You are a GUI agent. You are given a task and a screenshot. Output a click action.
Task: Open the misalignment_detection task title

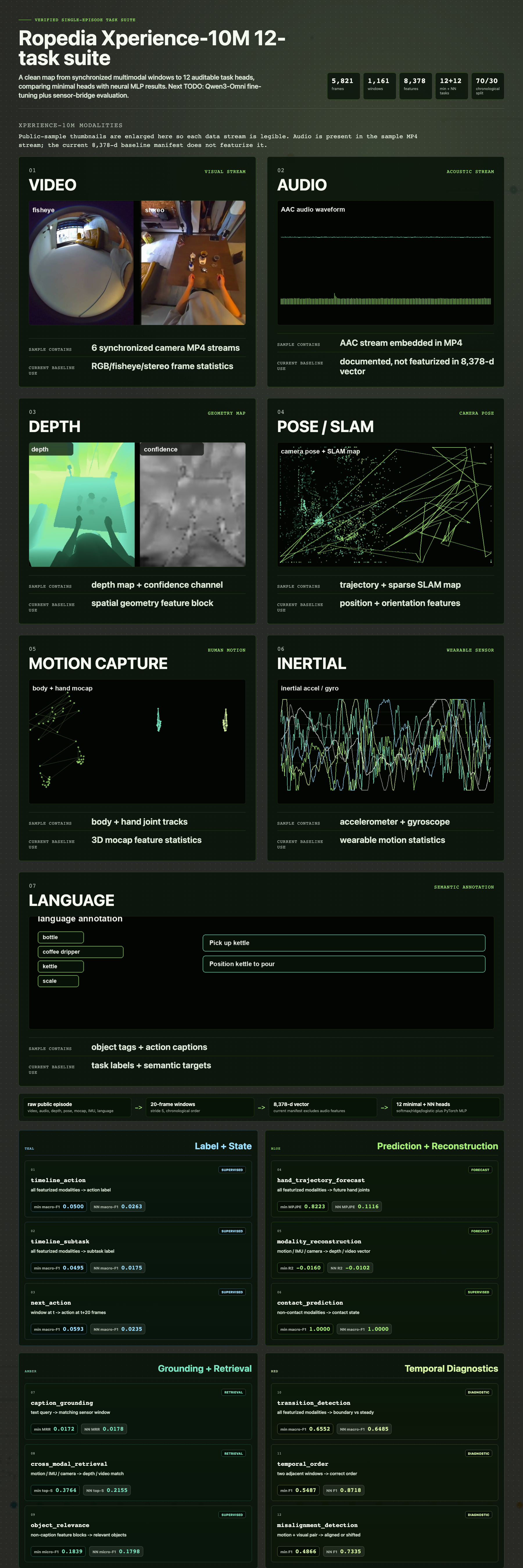pos(317,1525)
